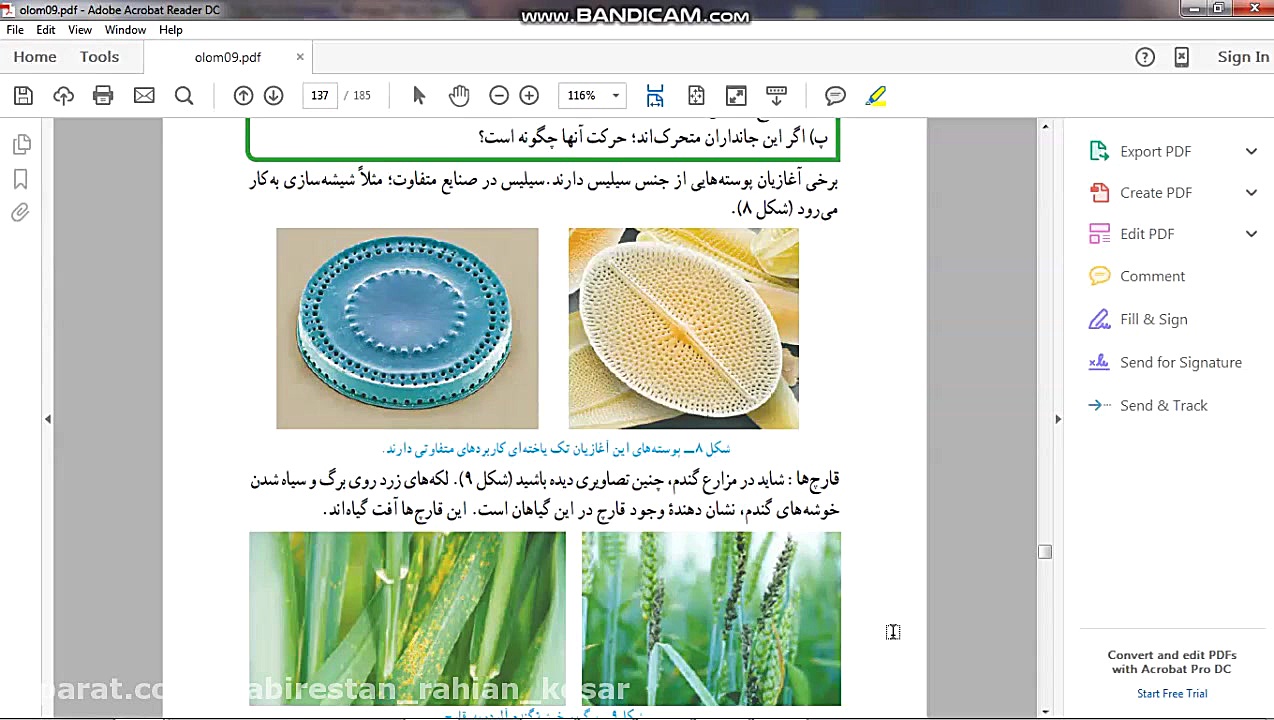Show the Attachments panel
This screenshot has height=720, width=1274.
(x=22, y=212)
